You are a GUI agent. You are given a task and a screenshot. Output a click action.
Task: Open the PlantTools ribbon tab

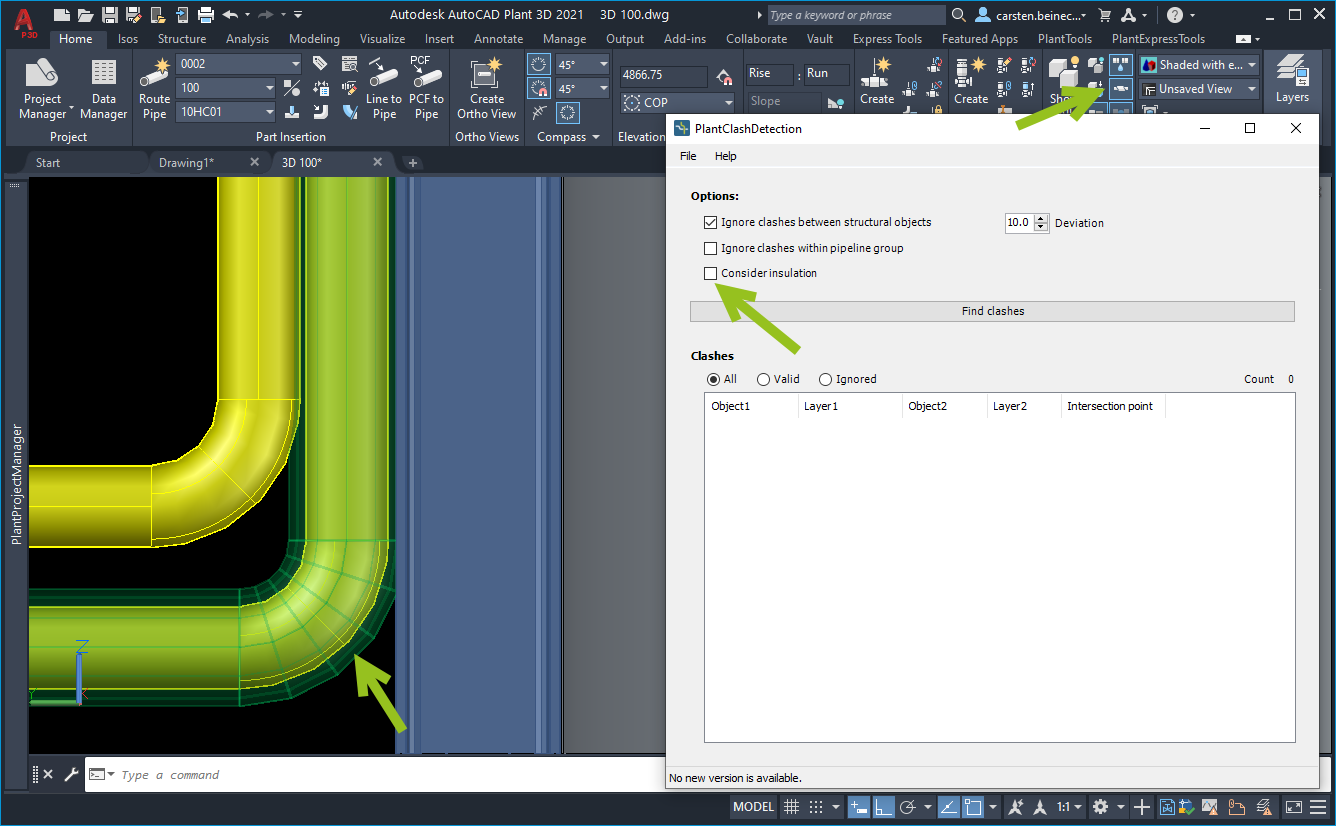click(1064, 39)
